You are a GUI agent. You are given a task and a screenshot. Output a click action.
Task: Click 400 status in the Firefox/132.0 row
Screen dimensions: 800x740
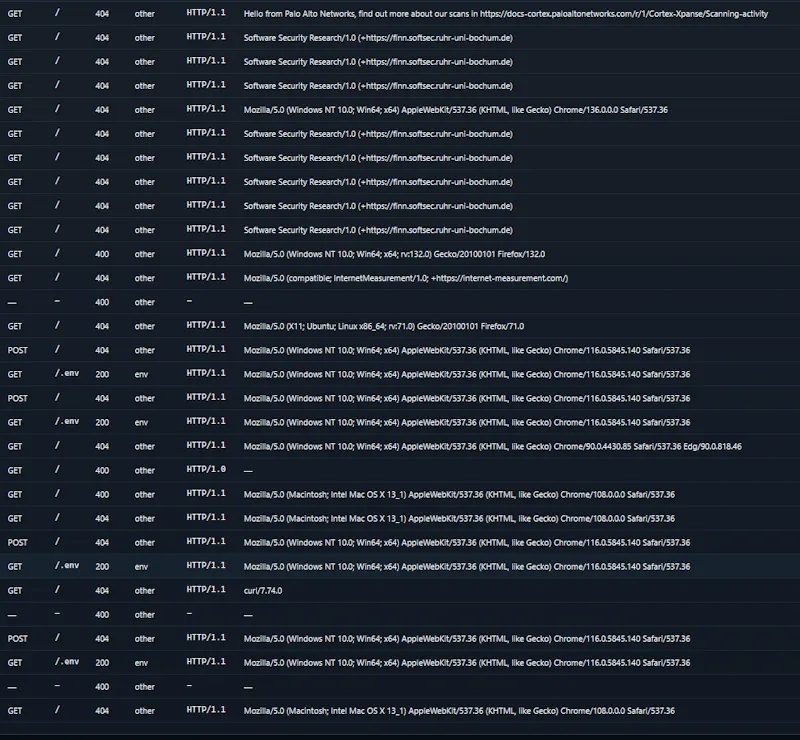pyautogui.click(x=102, y=254)
